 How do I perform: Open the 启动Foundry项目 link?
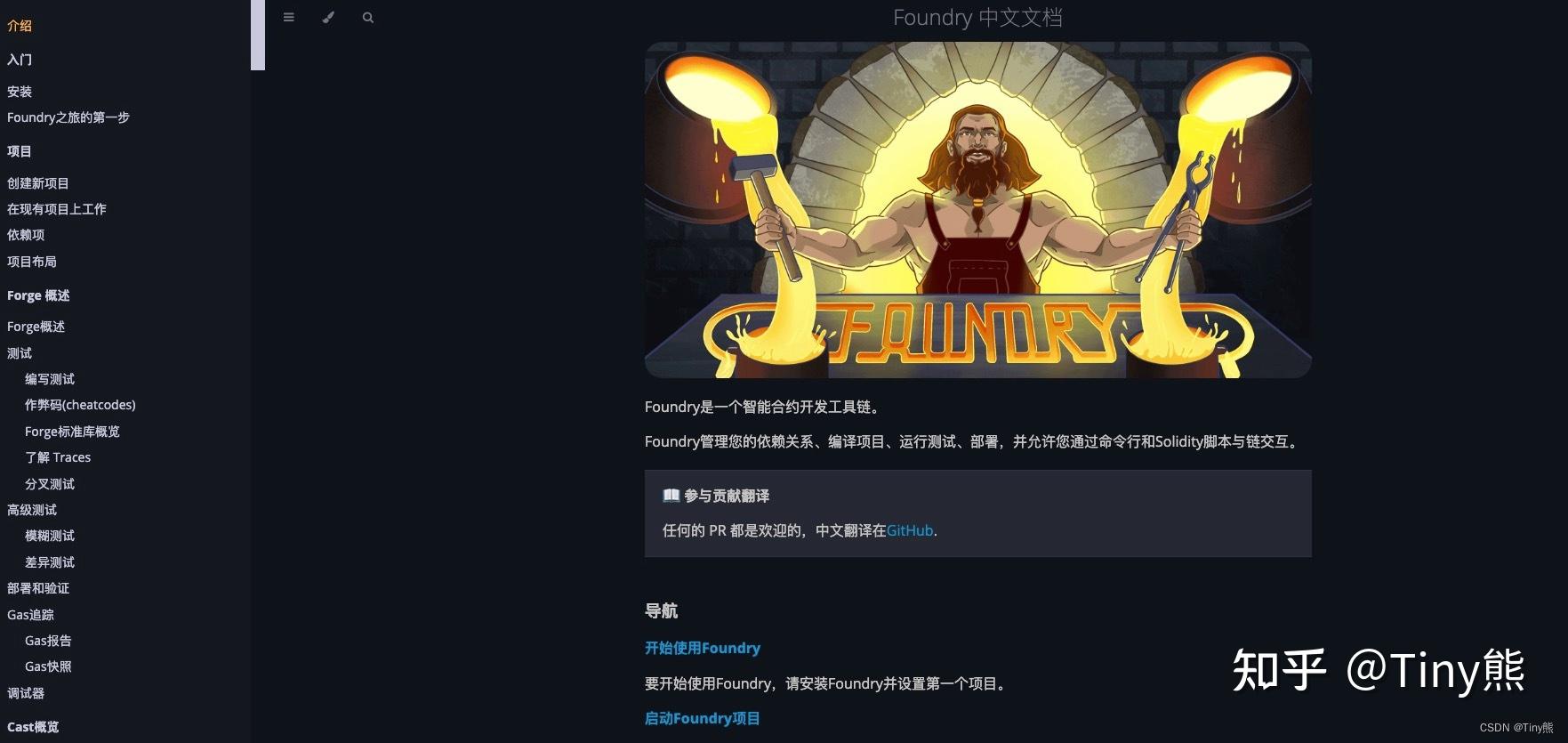pos(703,718)
